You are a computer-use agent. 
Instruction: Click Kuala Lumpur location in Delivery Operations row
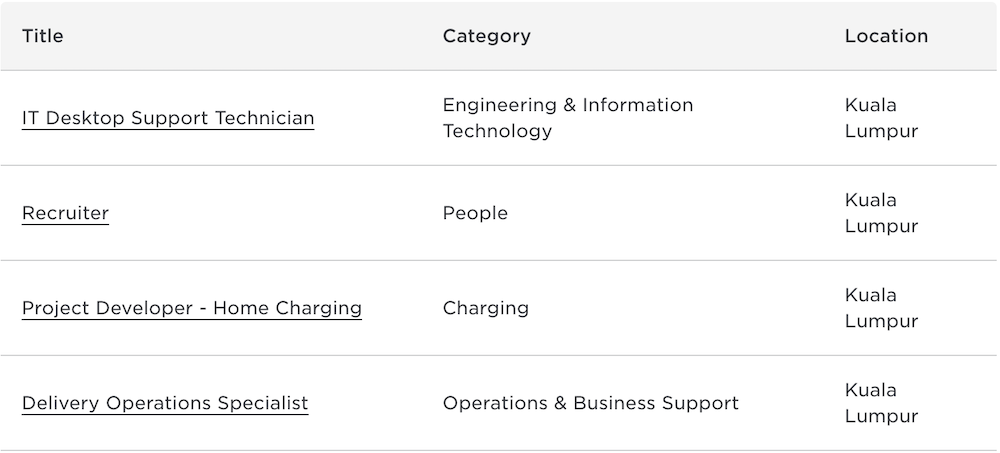click(881, 403)
